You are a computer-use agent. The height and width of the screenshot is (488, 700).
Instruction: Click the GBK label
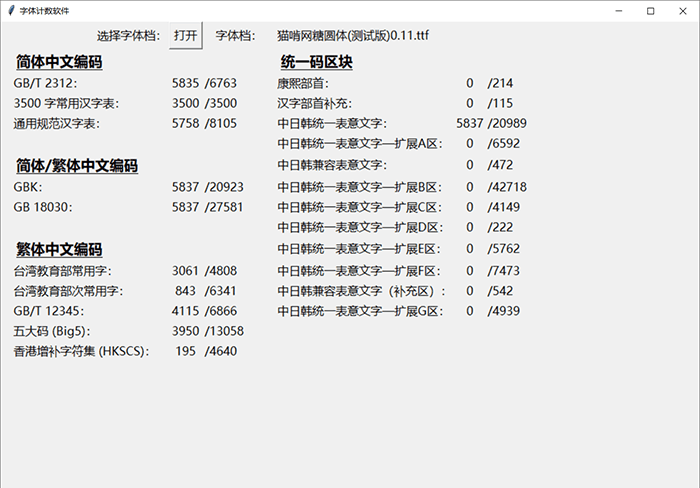click(28, 187)
